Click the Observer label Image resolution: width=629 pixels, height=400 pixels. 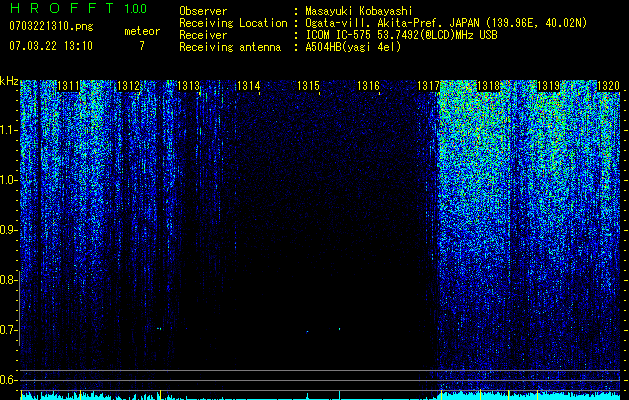point(203,11)
